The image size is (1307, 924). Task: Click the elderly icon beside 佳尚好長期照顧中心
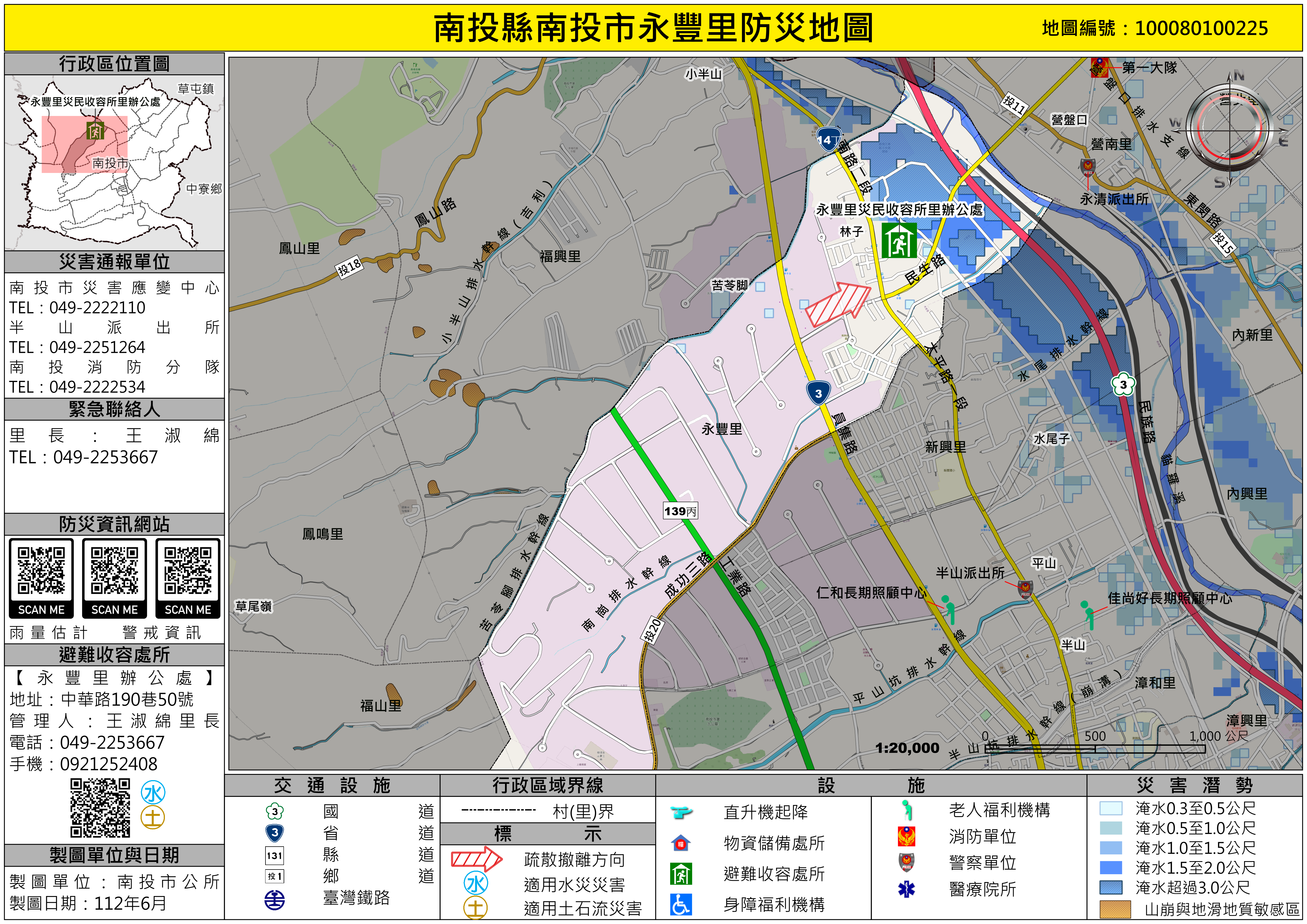point(1088,614)
